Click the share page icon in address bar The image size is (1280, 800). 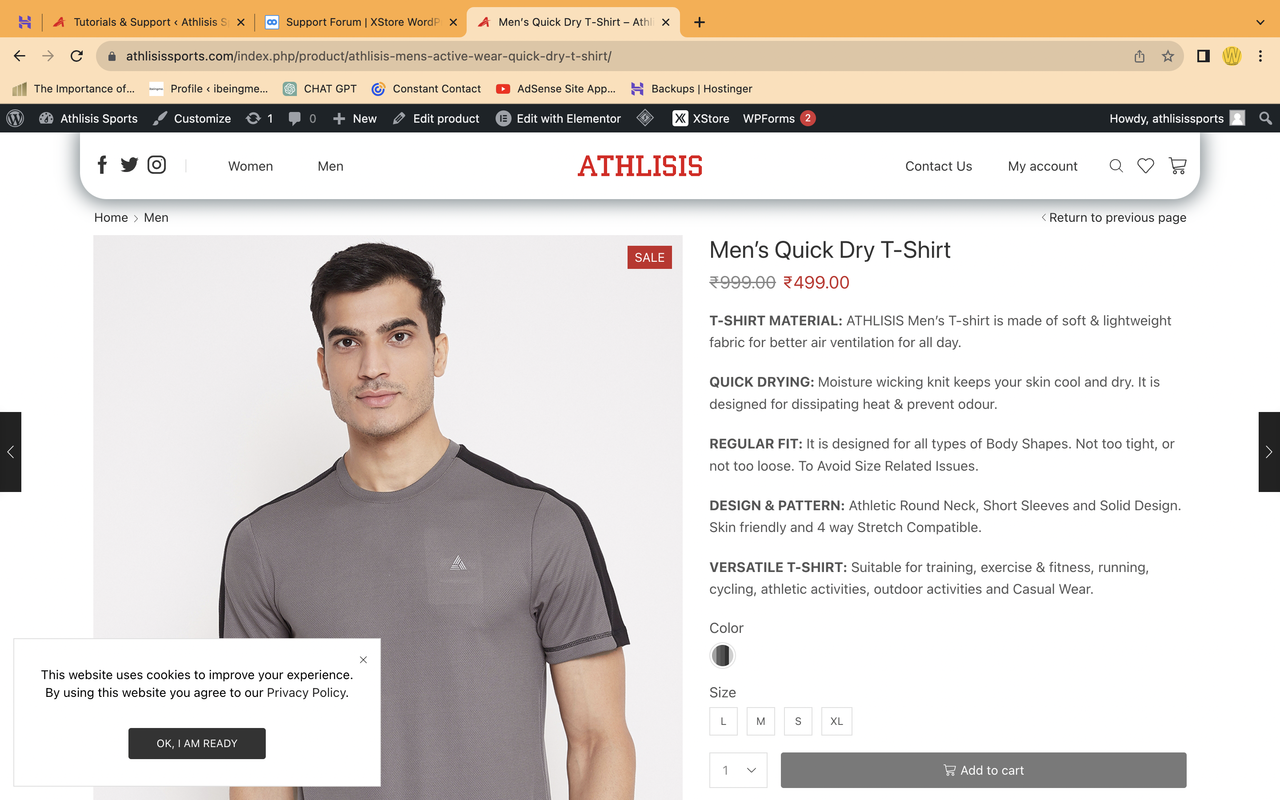pos(1139,56)
